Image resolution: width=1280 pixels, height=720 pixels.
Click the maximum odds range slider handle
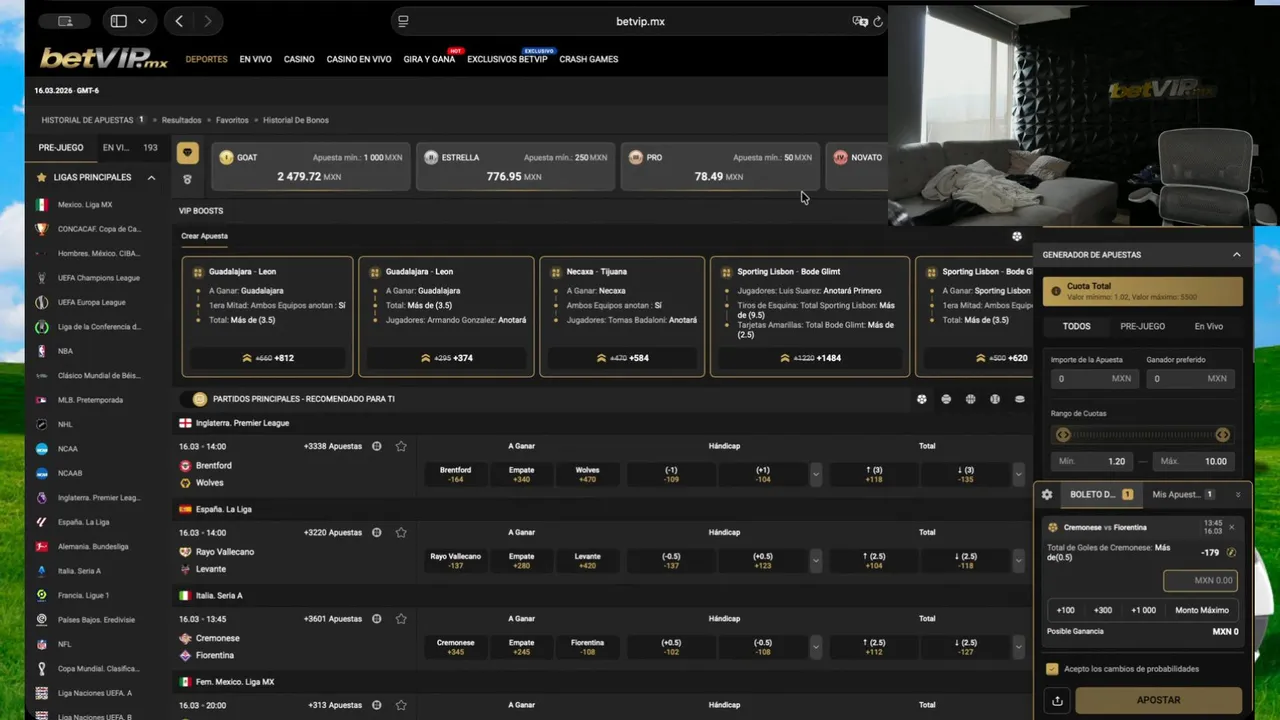coord(1222,435)
